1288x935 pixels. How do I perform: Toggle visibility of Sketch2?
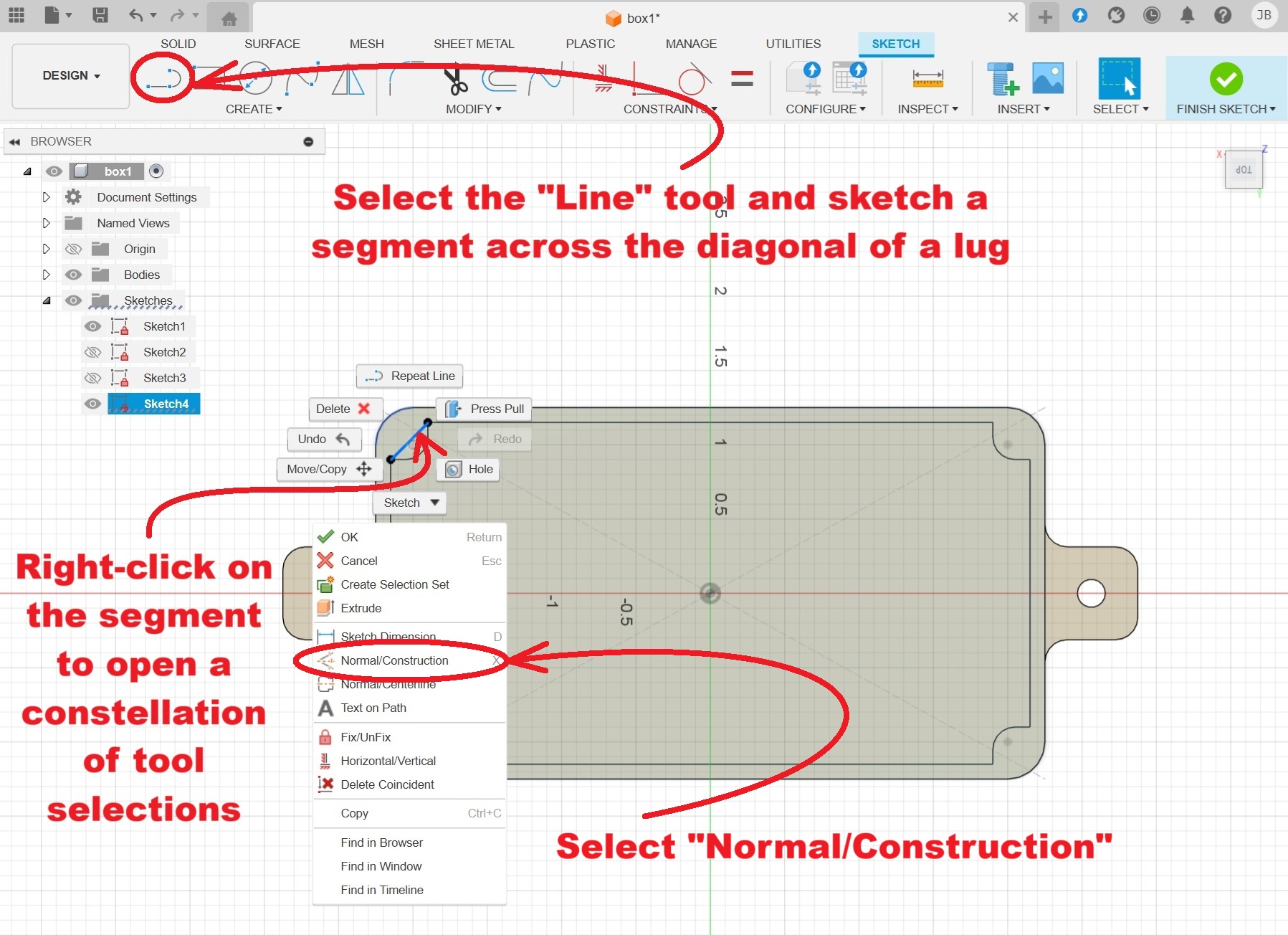click(x=92, y=352)
